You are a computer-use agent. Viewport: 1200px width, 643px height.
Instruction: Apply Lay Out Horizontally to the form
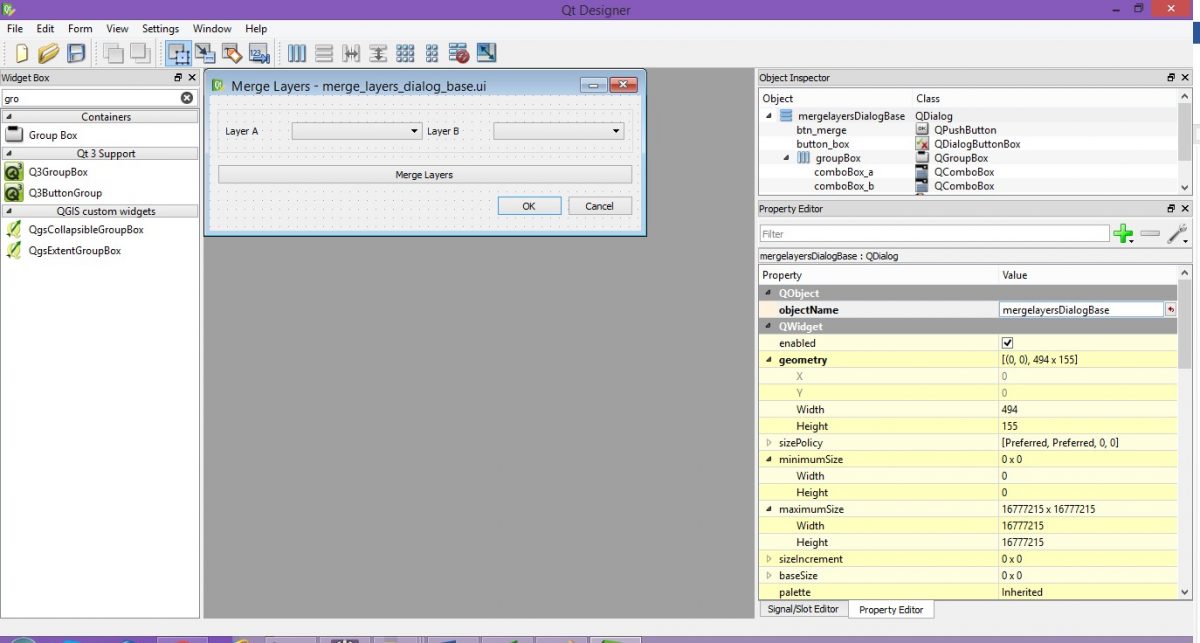tap(297, 53)
